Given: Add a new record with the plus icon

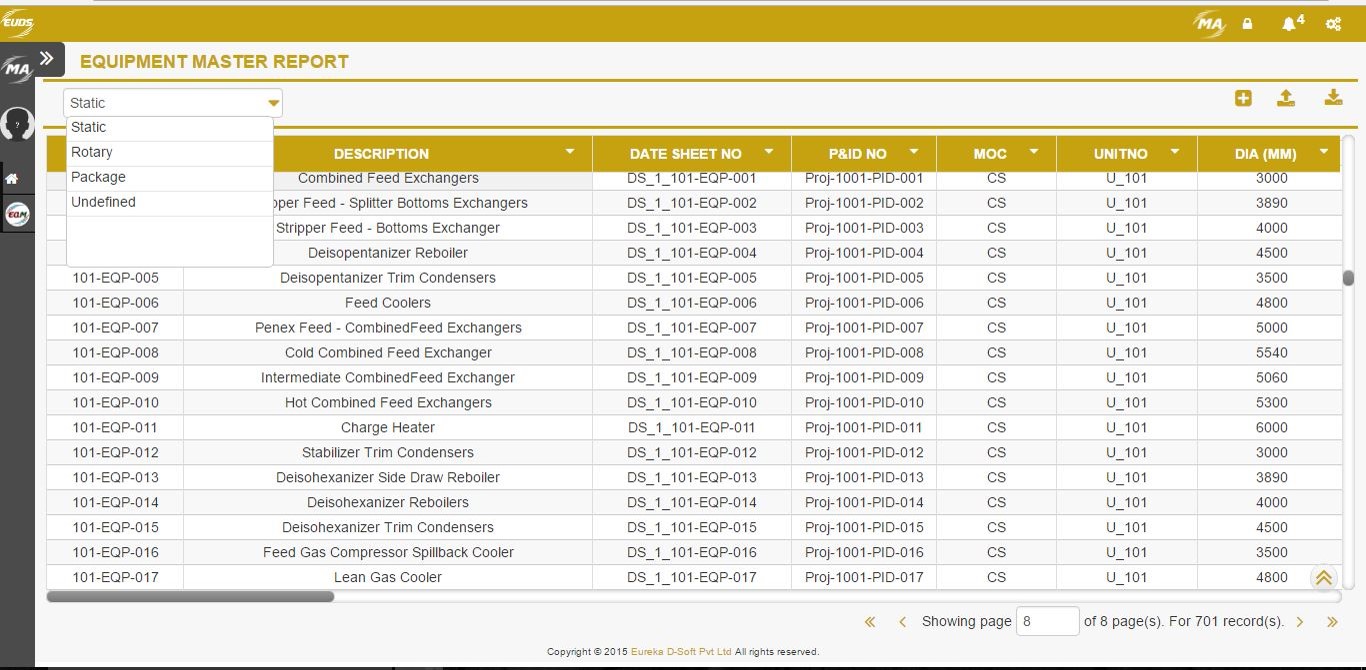Looking at the screenshot, I should coord(1243,98).
